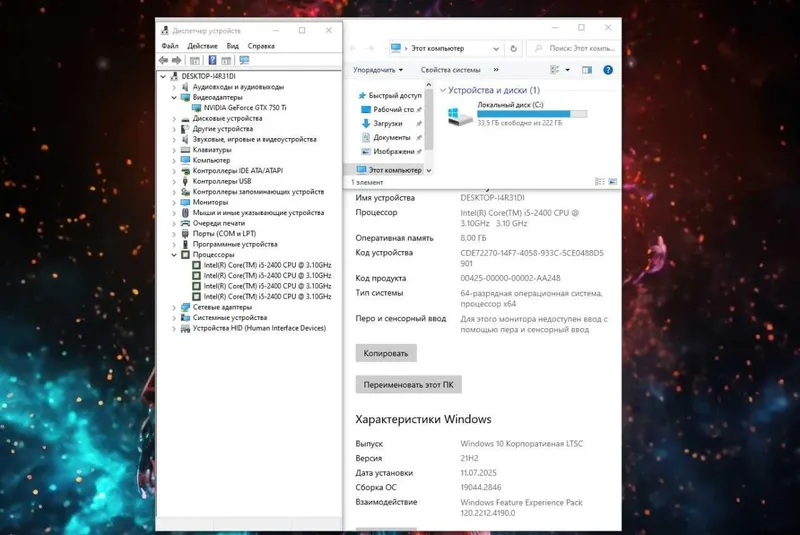
Task: Toggle the preview pane icon in Explorer
Action: 587,70
